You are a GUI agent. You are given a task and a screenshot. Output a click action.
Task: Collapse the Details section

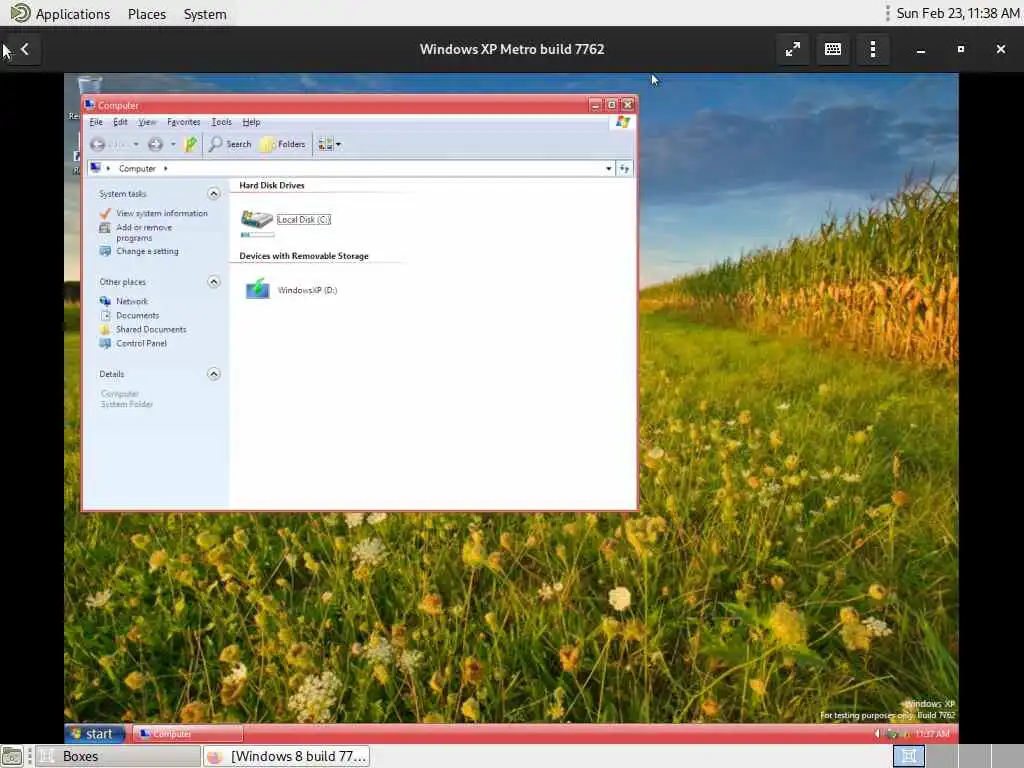tap(214, 374)
